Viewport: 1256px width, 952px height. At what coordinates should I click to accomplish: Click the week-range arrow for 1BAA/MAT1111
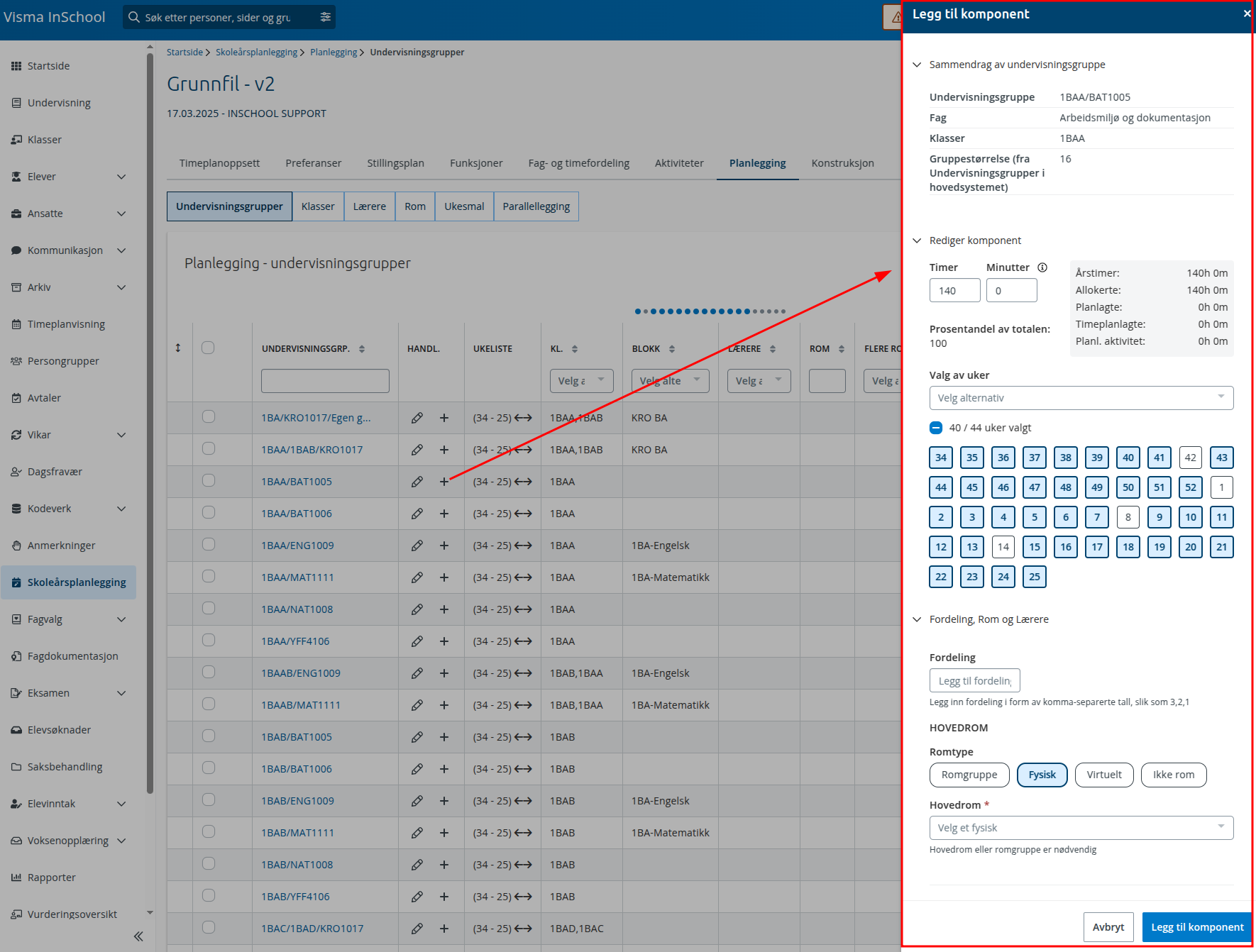point(523,577)
